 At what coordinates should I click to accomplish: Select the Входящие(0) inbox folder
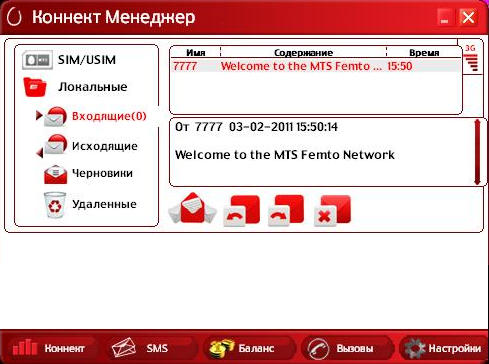[92, 116]
